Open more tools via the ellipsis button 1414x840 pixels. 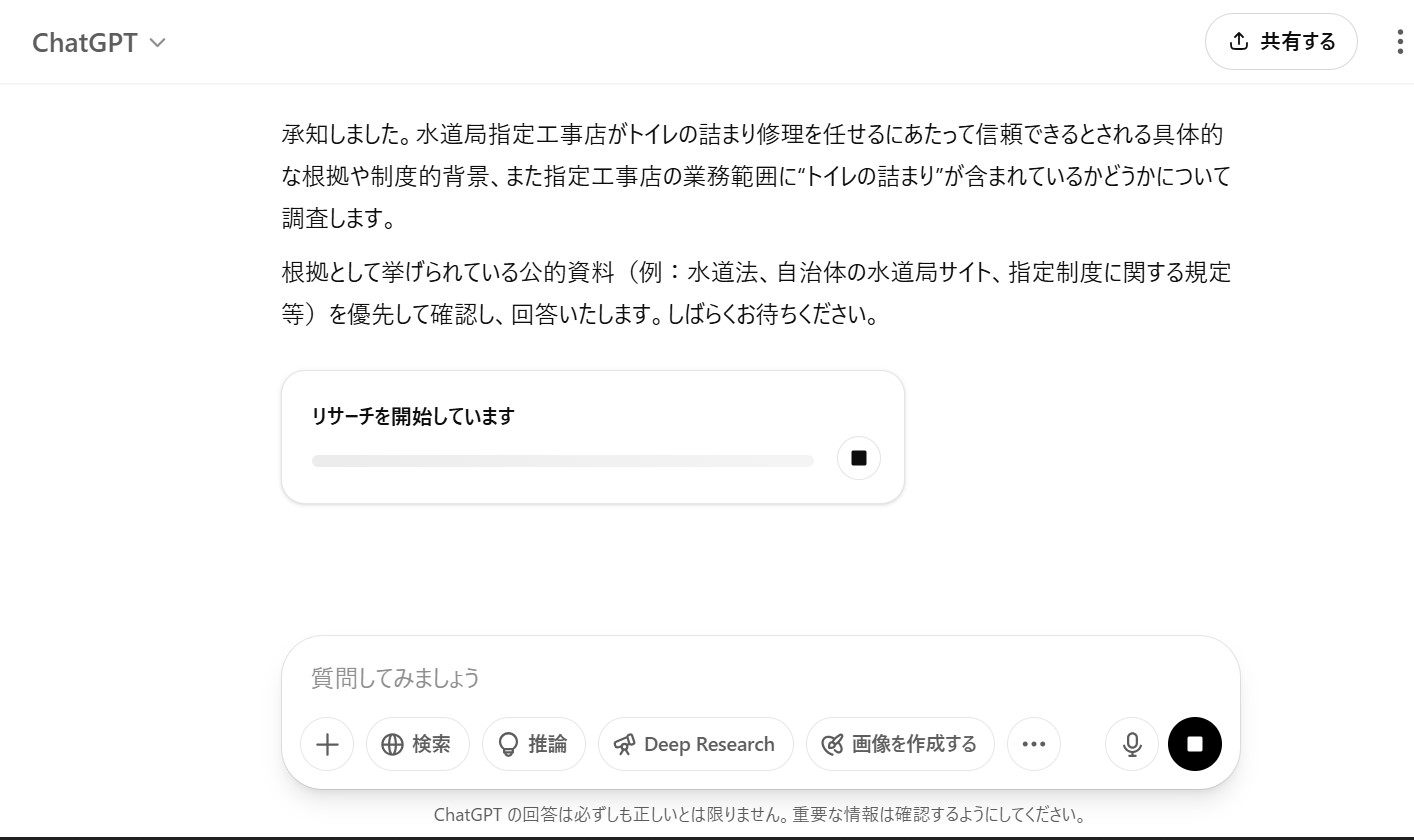click(1034, 744)
